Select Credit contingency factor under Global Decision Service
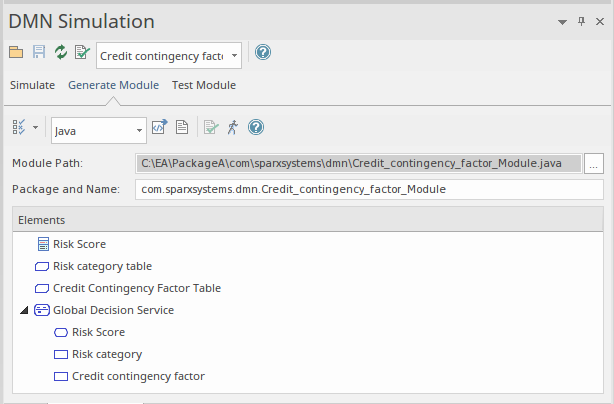 tap(137, 376)
